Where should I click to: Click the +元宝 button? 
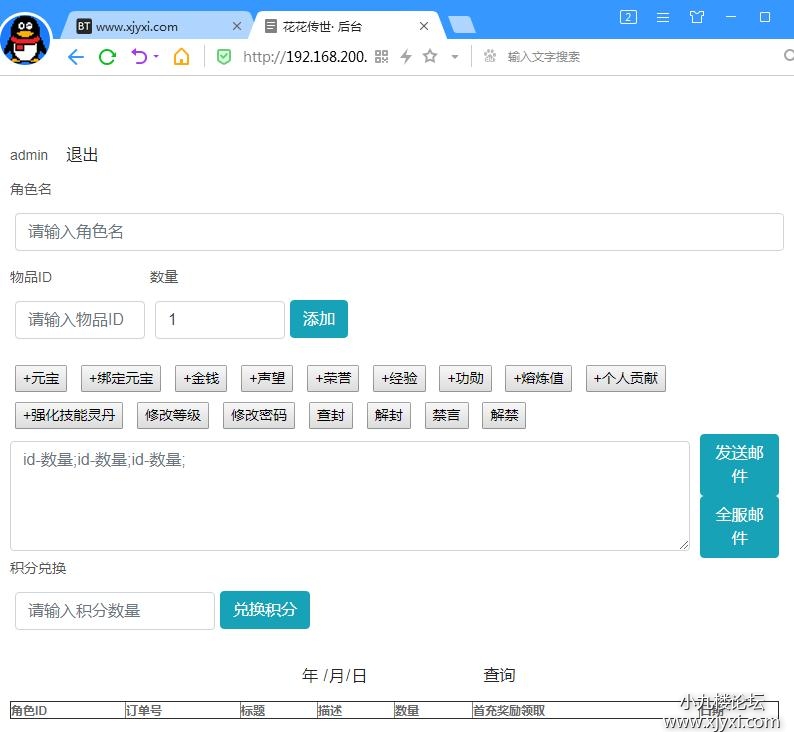[41, 379]
